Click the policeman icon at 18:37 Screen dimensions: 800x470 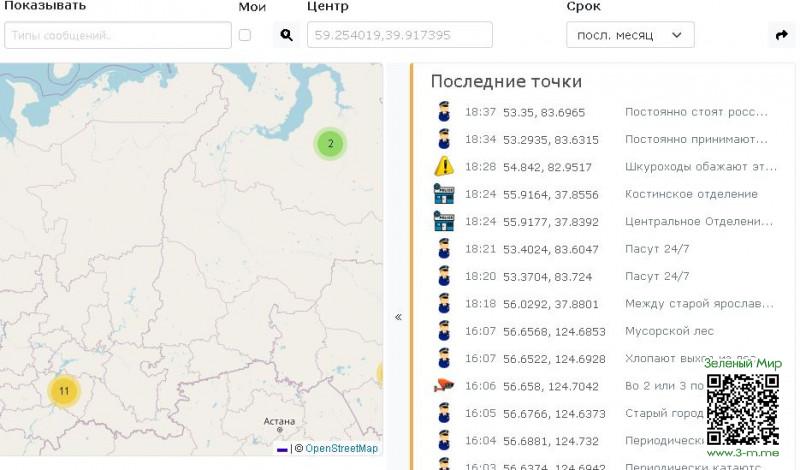[x=444, y=112]
